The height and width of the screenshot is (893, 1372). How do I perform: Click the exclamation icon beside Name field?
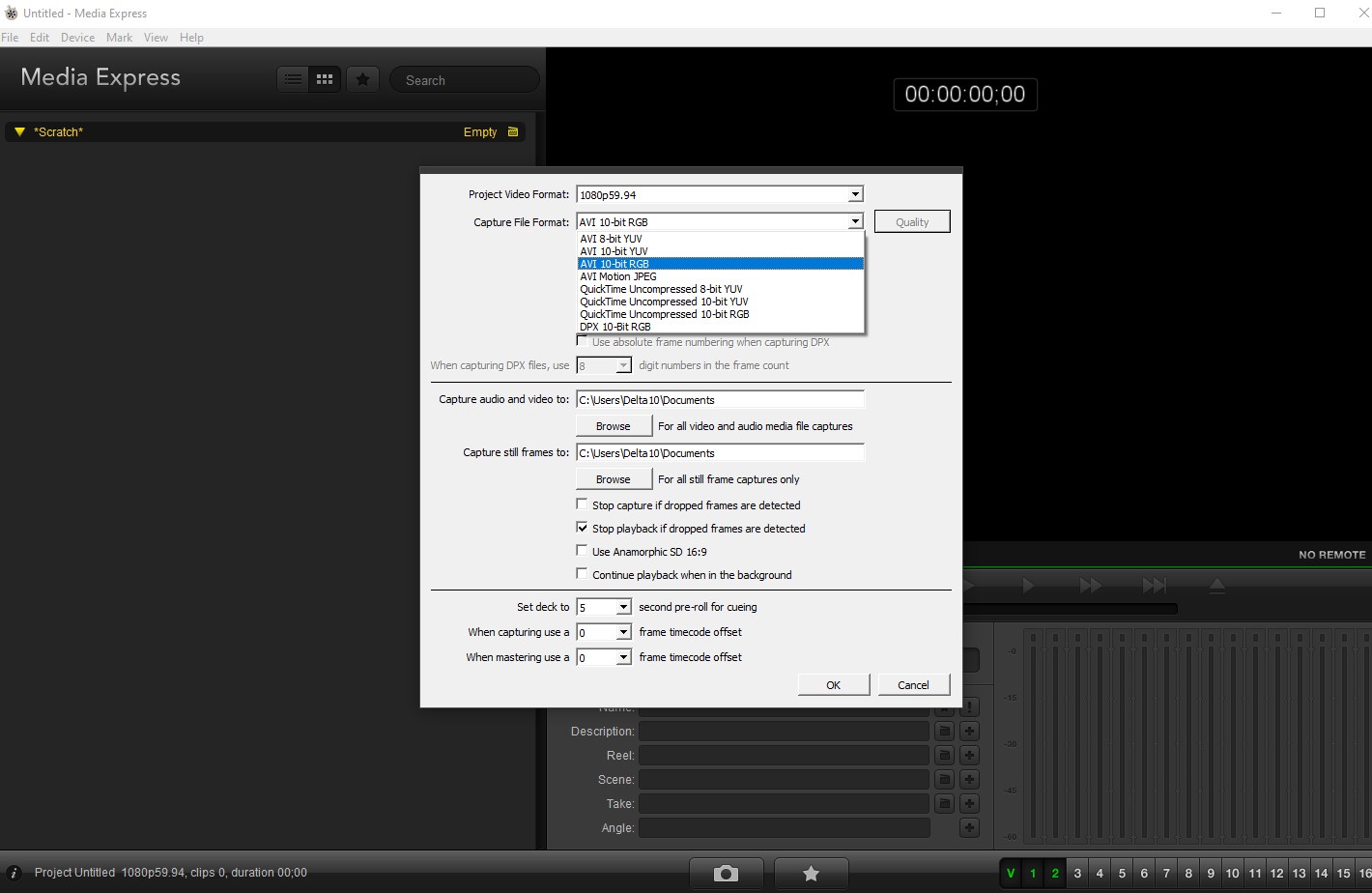click(x=969, y=708)
